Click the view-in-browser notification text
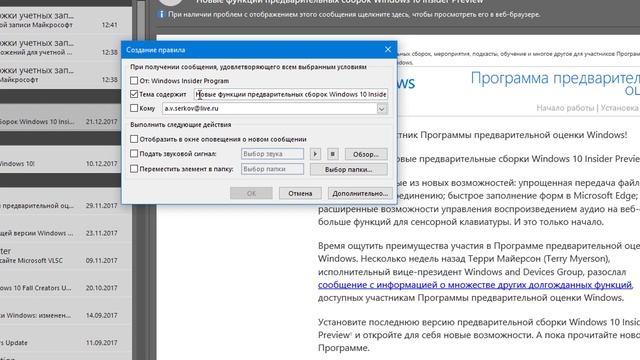 (354, 14)
